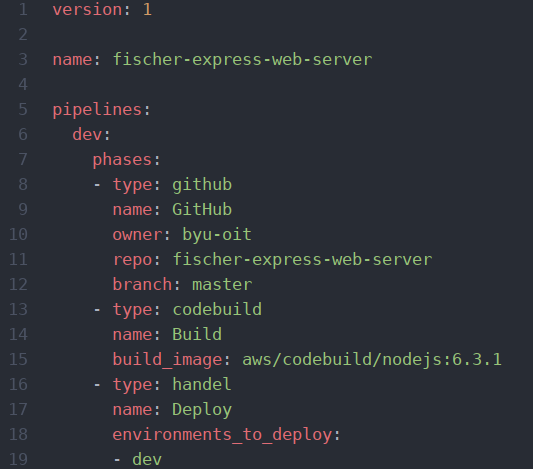Screen dimensions: 533x469
Task: Click the dev list item on line 19
Action: (x=147, y=459)
